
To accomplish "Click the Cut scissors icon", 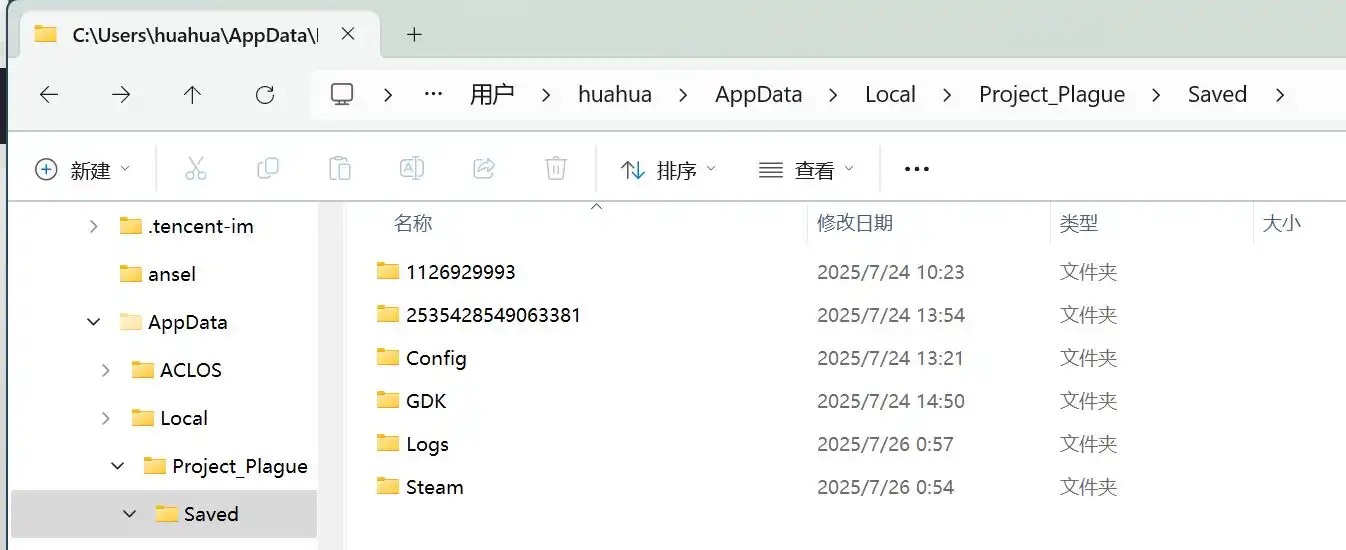I will click(x=196, y=169).
